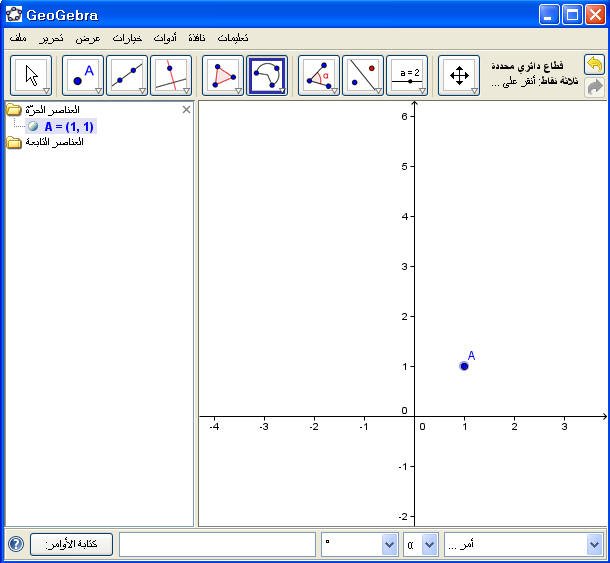The width and height of the screenshot is (610, 563).
Task: Click the help question mark icon
Action: click(16, 545)
